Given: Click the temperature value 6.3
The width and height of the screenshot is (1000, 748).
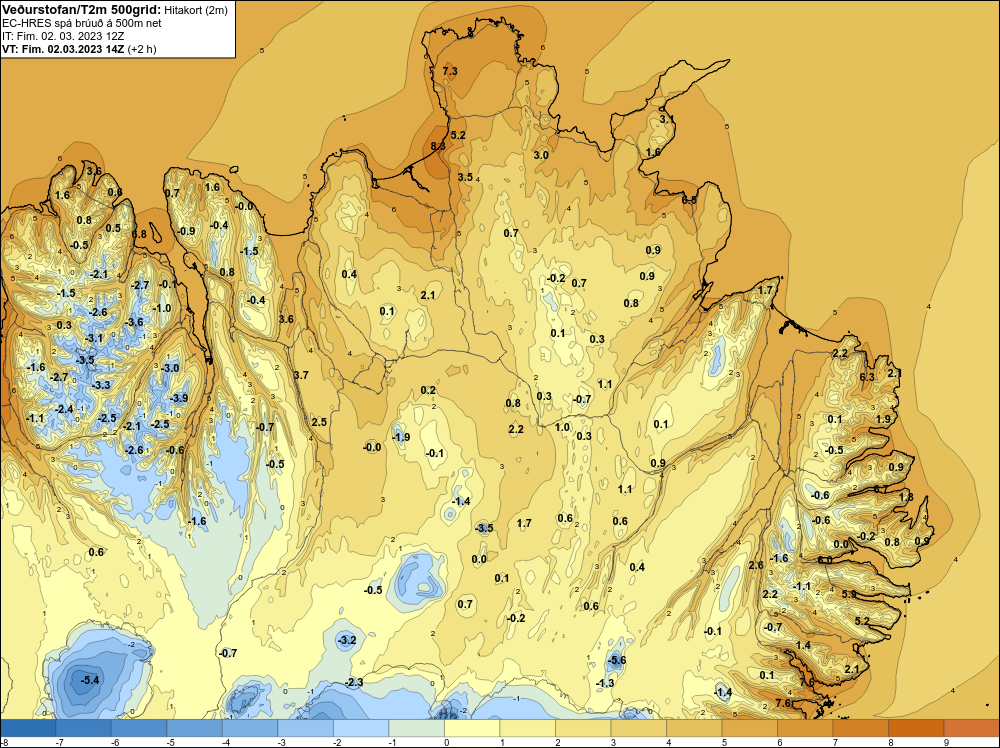Looking at the screenshot, I should pos(867,377).
